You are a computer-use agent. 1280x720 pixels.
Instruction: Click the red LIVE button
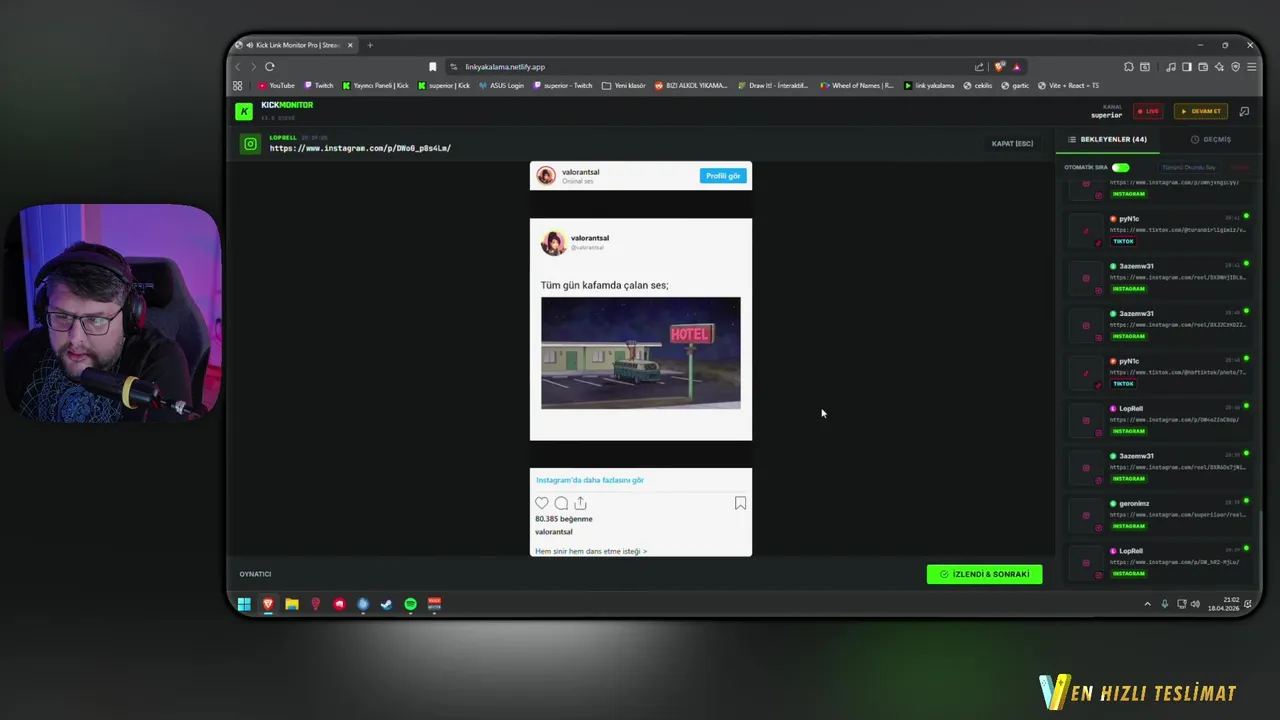[1148, 111]
